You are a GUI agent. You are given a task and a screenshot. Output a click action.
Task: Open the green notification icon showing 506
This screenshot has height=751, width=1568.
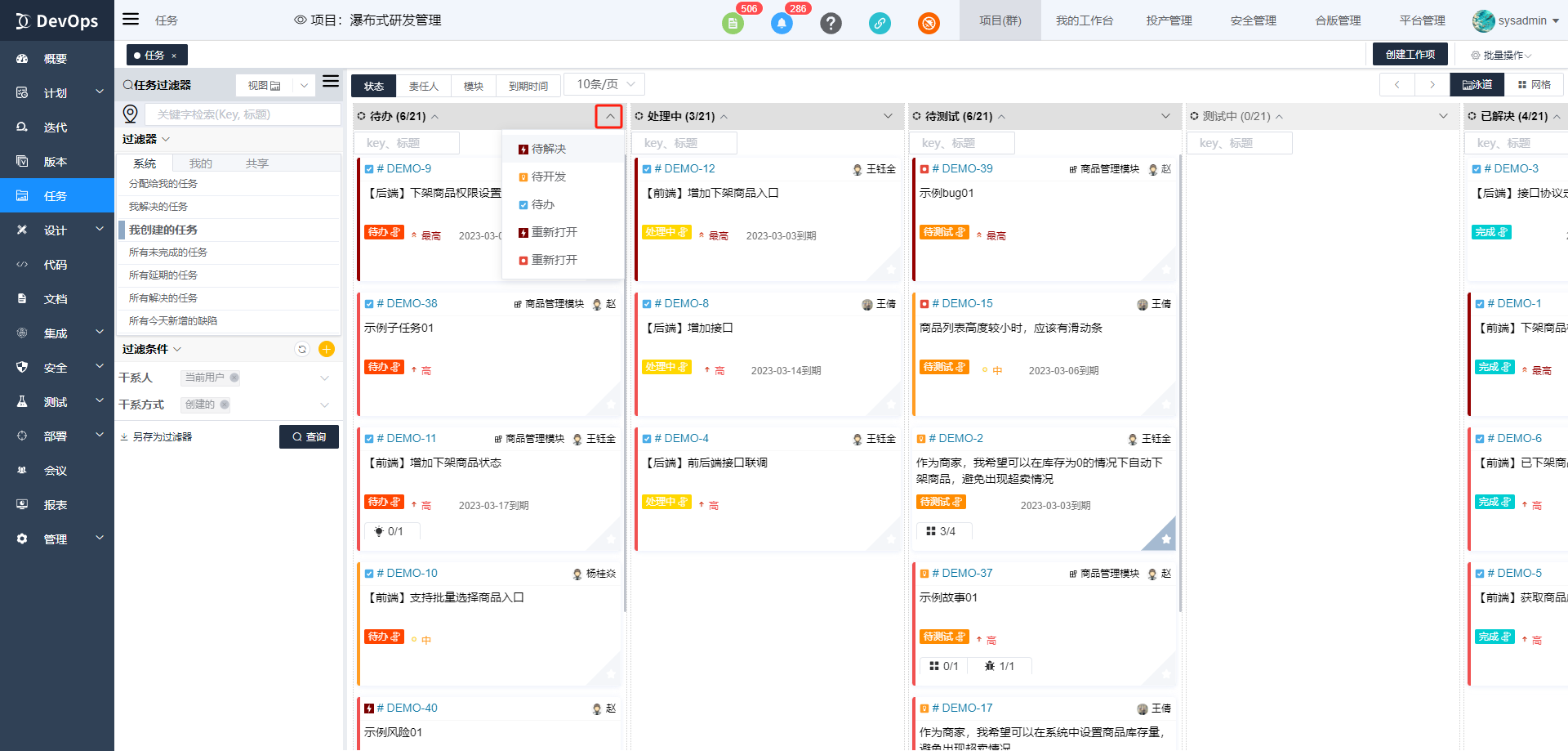tap(733, 23)
